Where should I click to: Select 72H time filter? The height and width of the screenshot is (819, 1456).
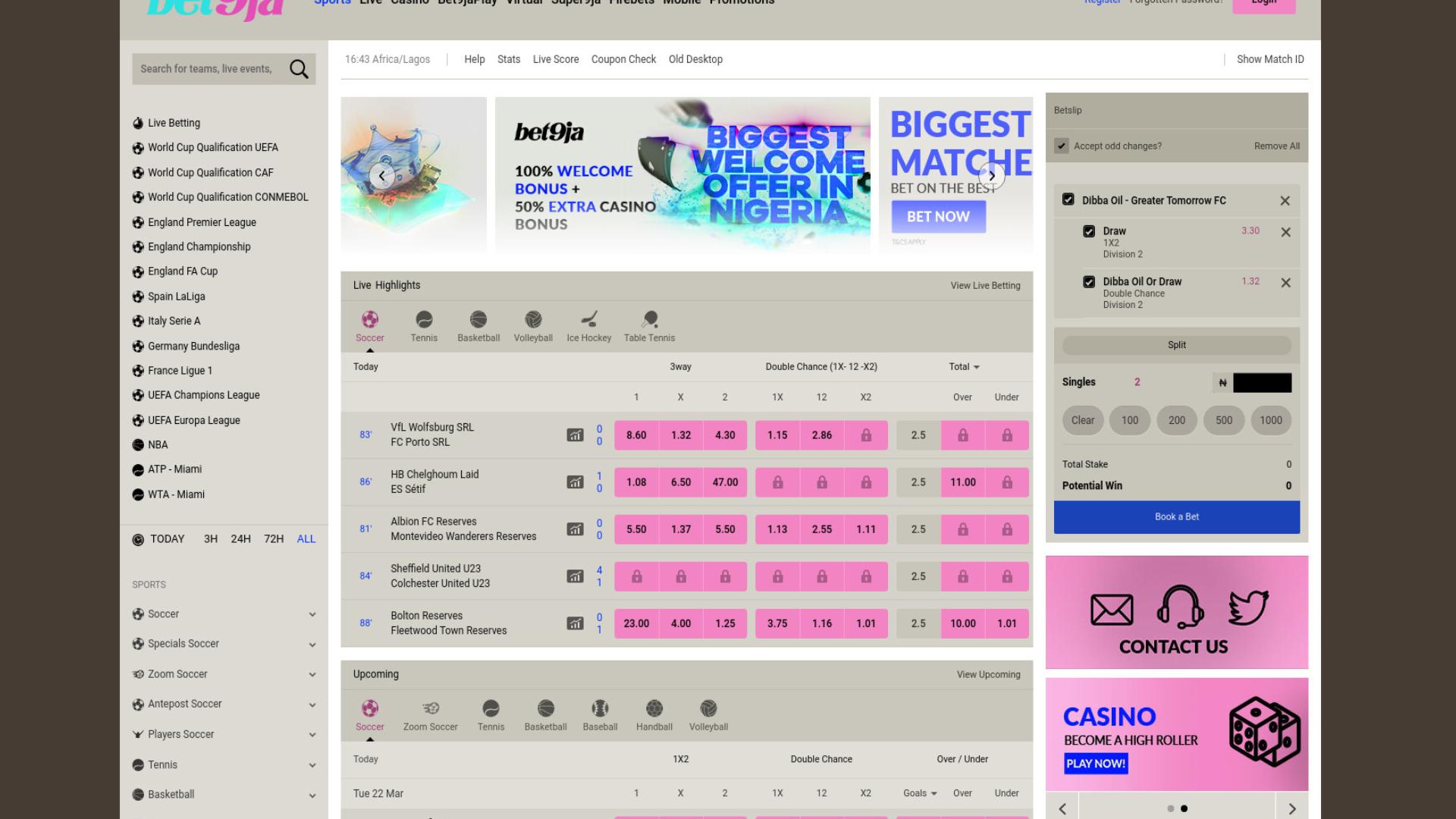click(x=274, y=539)
